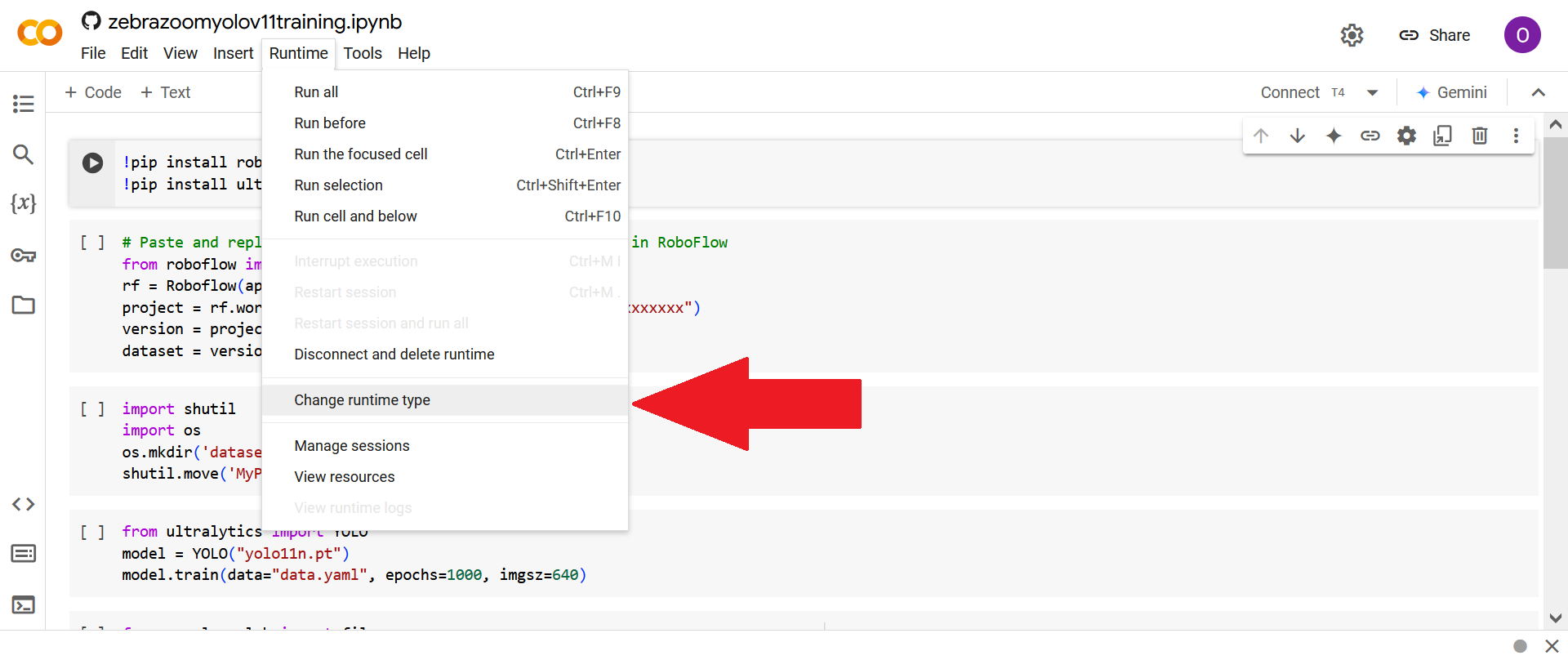Open the account avatar O
Screen dimensions: 1568x660
point(1522,35)
